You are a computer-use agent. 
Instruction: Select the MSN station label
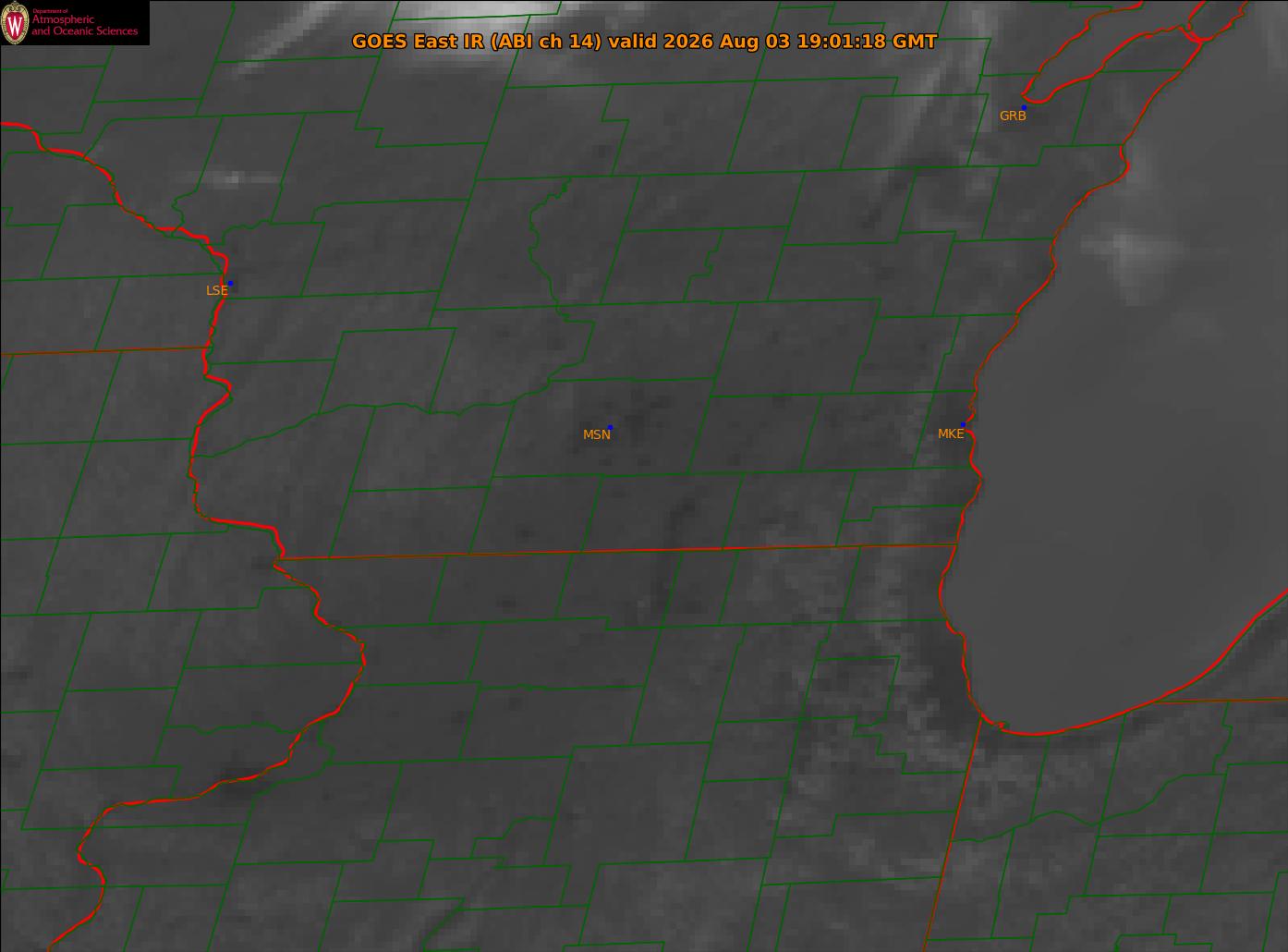(x=597, y=434)
